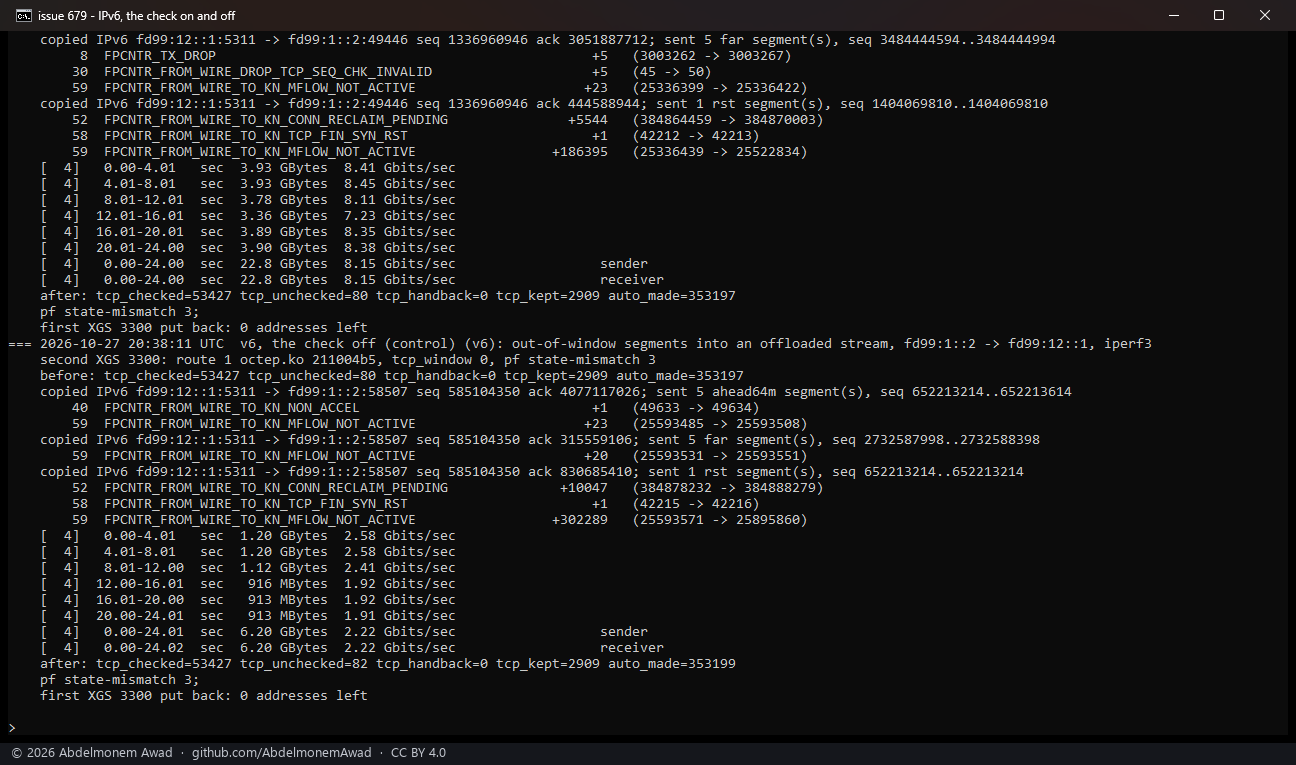Click the range '(49633 -> 49634)'
The height and width of the screenshot is (765, 1296).
click(696, 408)
